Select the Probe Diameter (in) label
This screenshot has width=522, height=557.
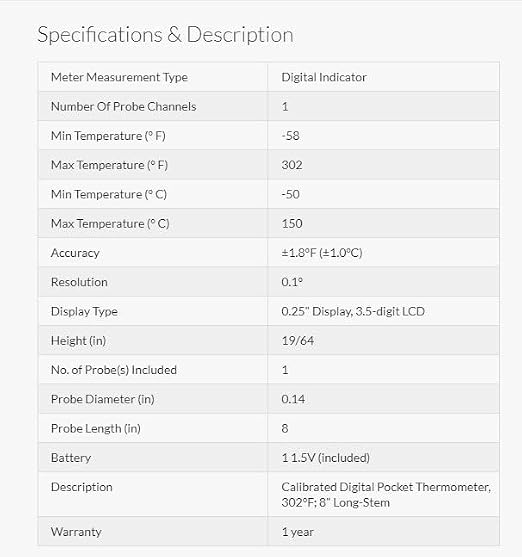tap(103, 399)
